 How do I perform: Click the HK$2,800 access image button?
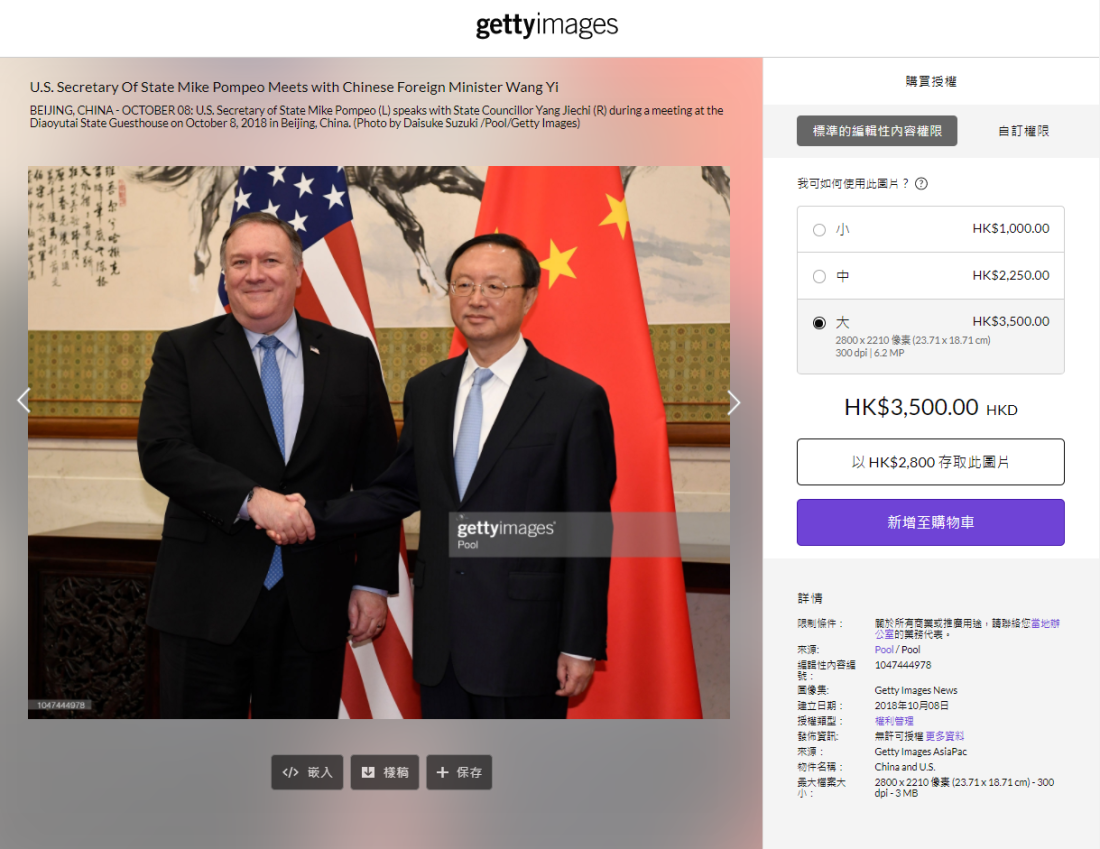pos(930,462)
